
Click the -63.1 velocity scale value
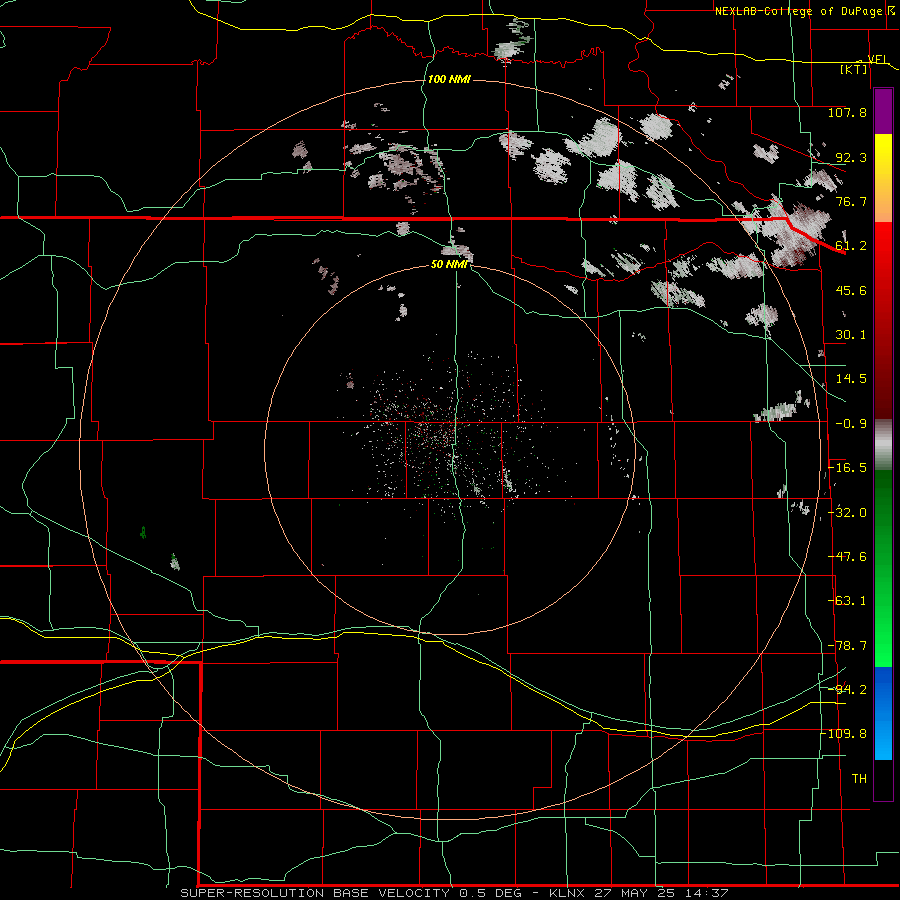tap(847, 601)
